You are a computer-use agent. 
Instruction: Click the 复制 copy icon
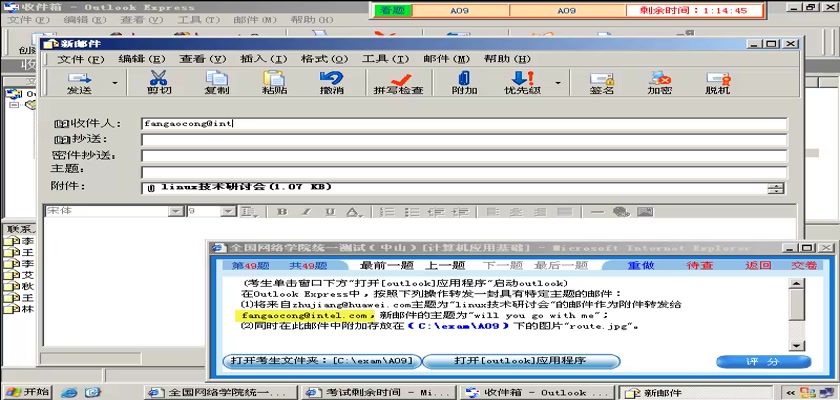click(x=216, y=83)
